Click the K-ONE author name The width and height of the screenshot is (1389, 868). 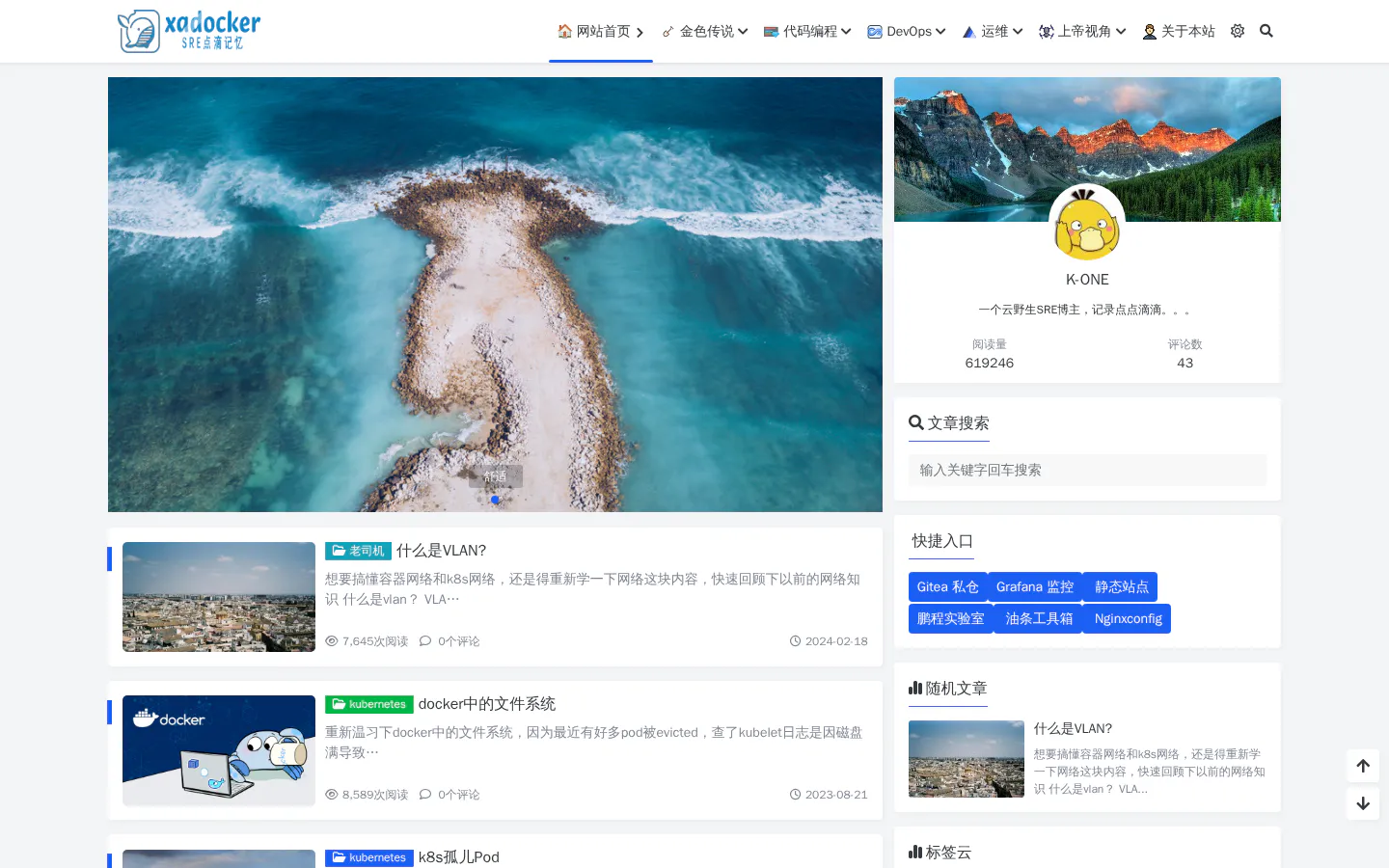click(1087, 280)
